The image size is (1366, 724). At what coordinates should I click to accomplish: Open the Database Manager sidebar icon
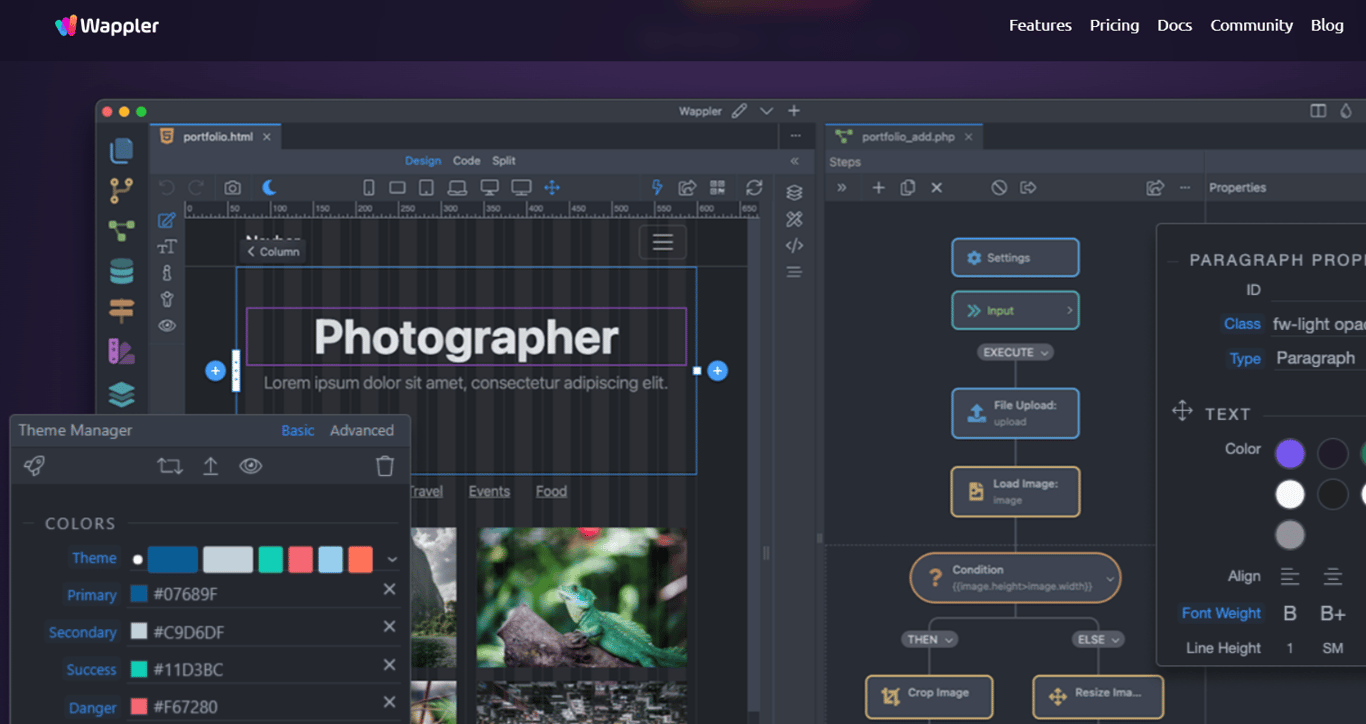(121, 271)
